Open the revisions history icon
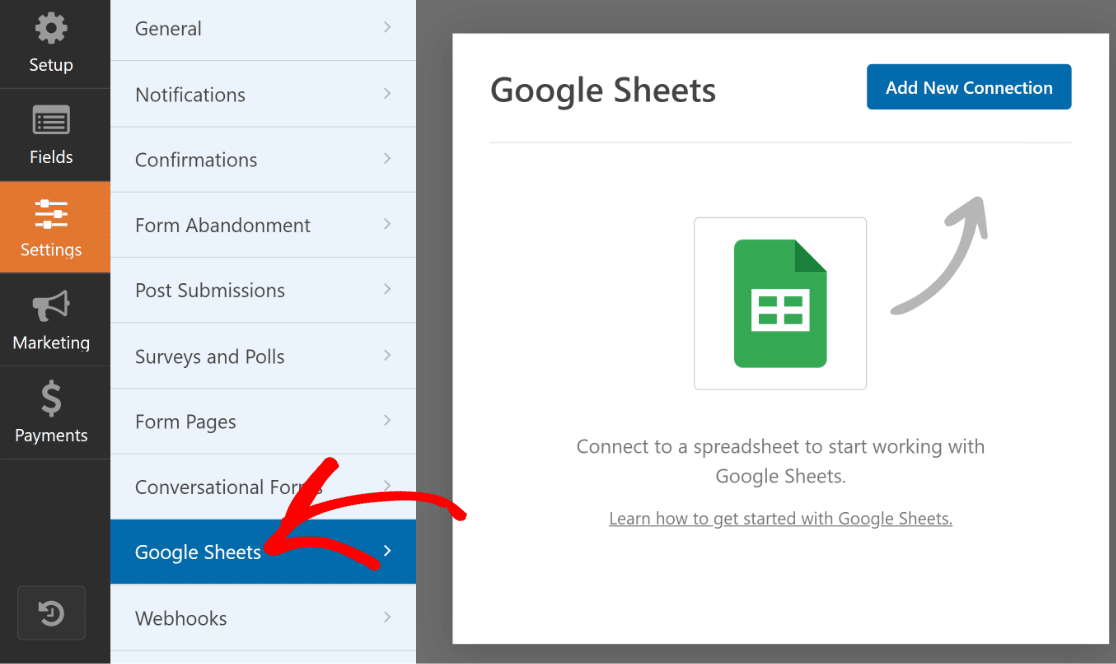The height and width of the screenshot is (664, 1116). pyautogui.click(x=51, y=613)
